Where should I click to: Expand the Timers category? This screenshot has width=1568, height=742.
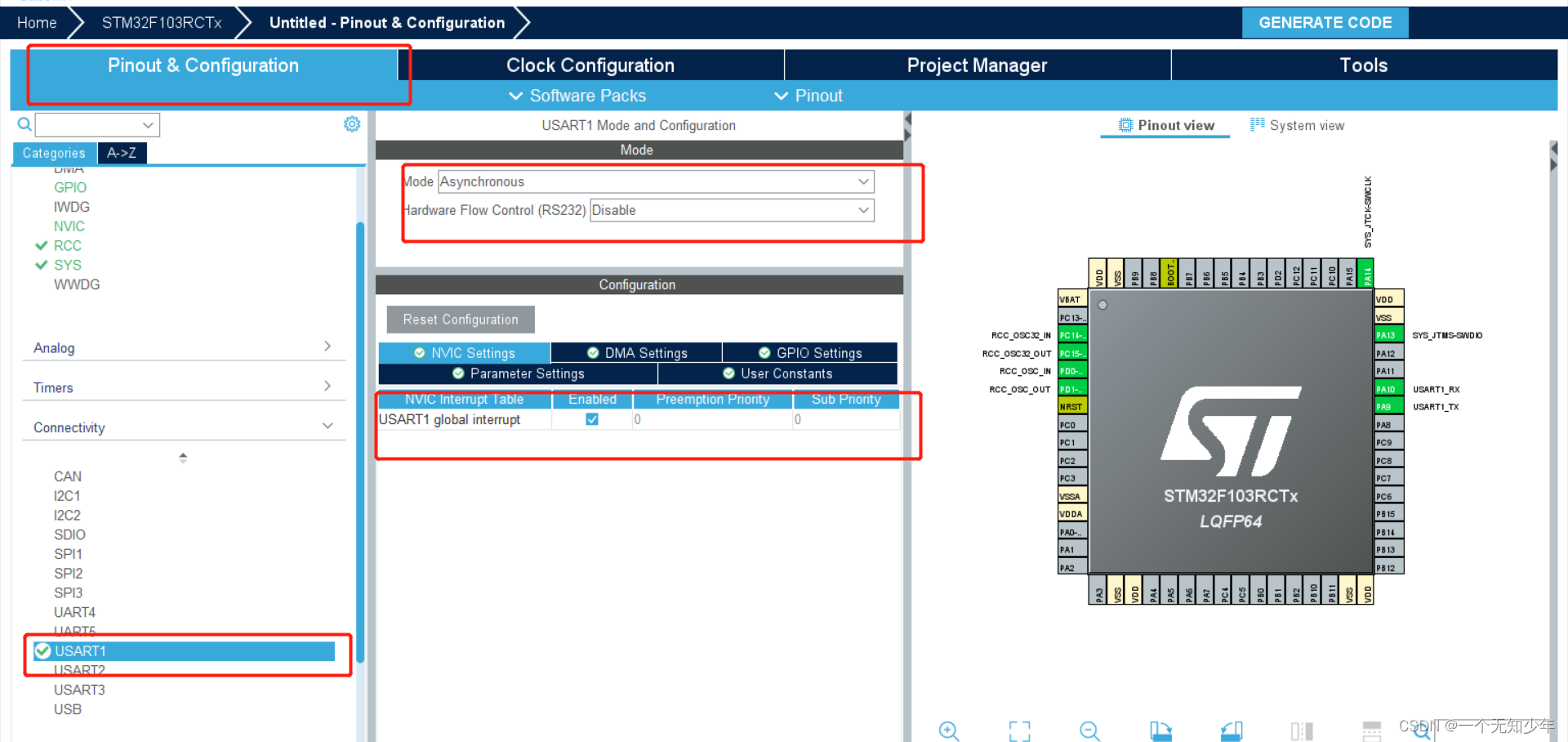tap(184, 387)
